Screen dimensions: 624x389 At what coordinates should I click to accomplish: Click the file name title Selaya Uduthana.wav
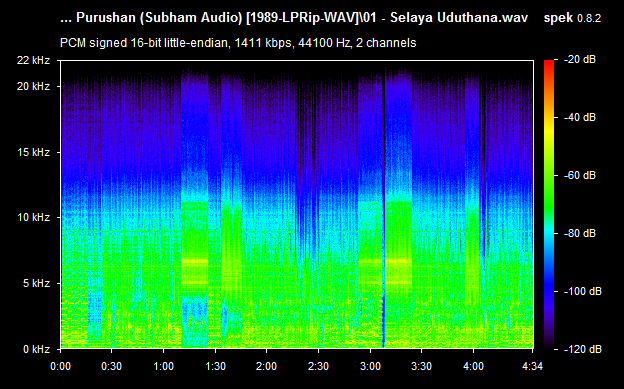click(x=294, y=18)
